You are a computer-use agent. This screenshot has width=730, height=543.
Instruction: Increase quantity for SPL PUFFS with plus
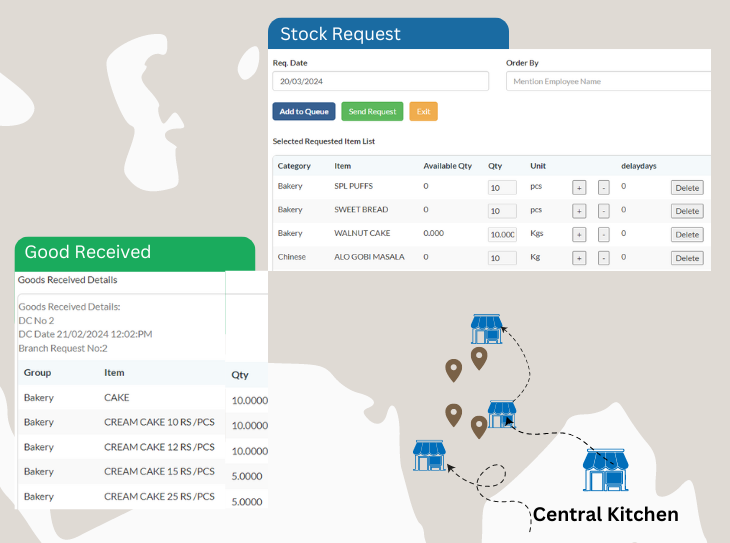579,188
